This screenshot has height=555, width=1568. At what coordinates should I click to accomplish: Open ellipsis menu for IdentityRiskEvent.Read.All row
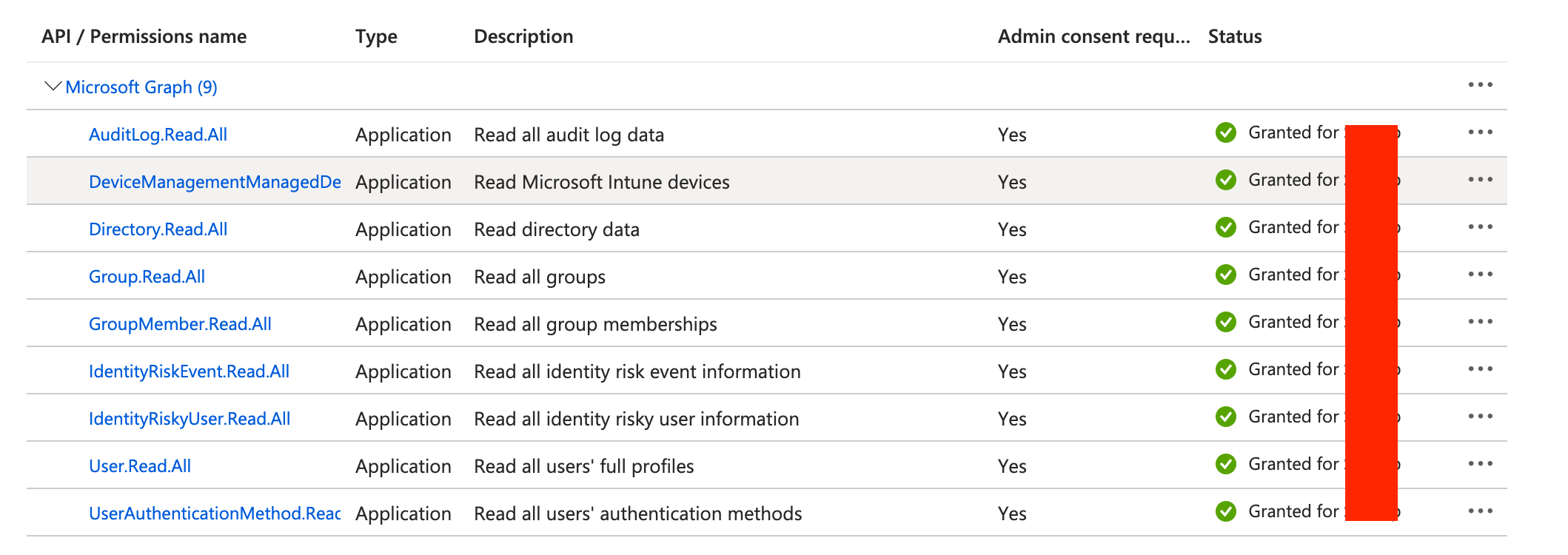click(x=1480, y=369)
